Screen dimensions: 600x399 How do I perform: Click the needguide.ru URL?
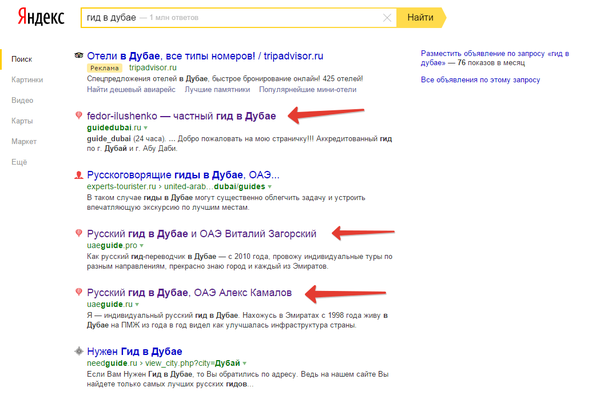pyautogui.click(x=163, y=363)
